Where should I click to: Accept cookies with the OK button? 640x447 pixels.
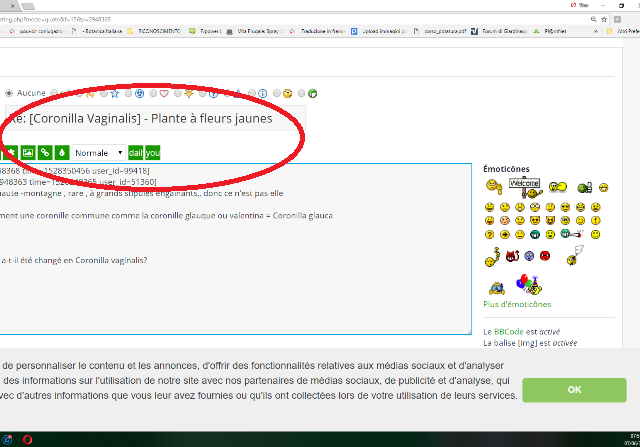pyautogui.click(x=574, y=389)
